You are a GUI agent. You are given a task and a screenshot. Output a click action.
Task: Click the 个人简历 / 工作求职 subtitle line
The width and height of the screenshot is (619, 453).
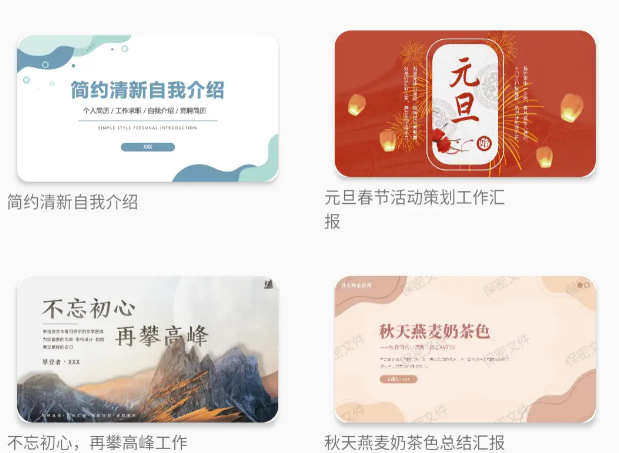click(x=144, y=111)
